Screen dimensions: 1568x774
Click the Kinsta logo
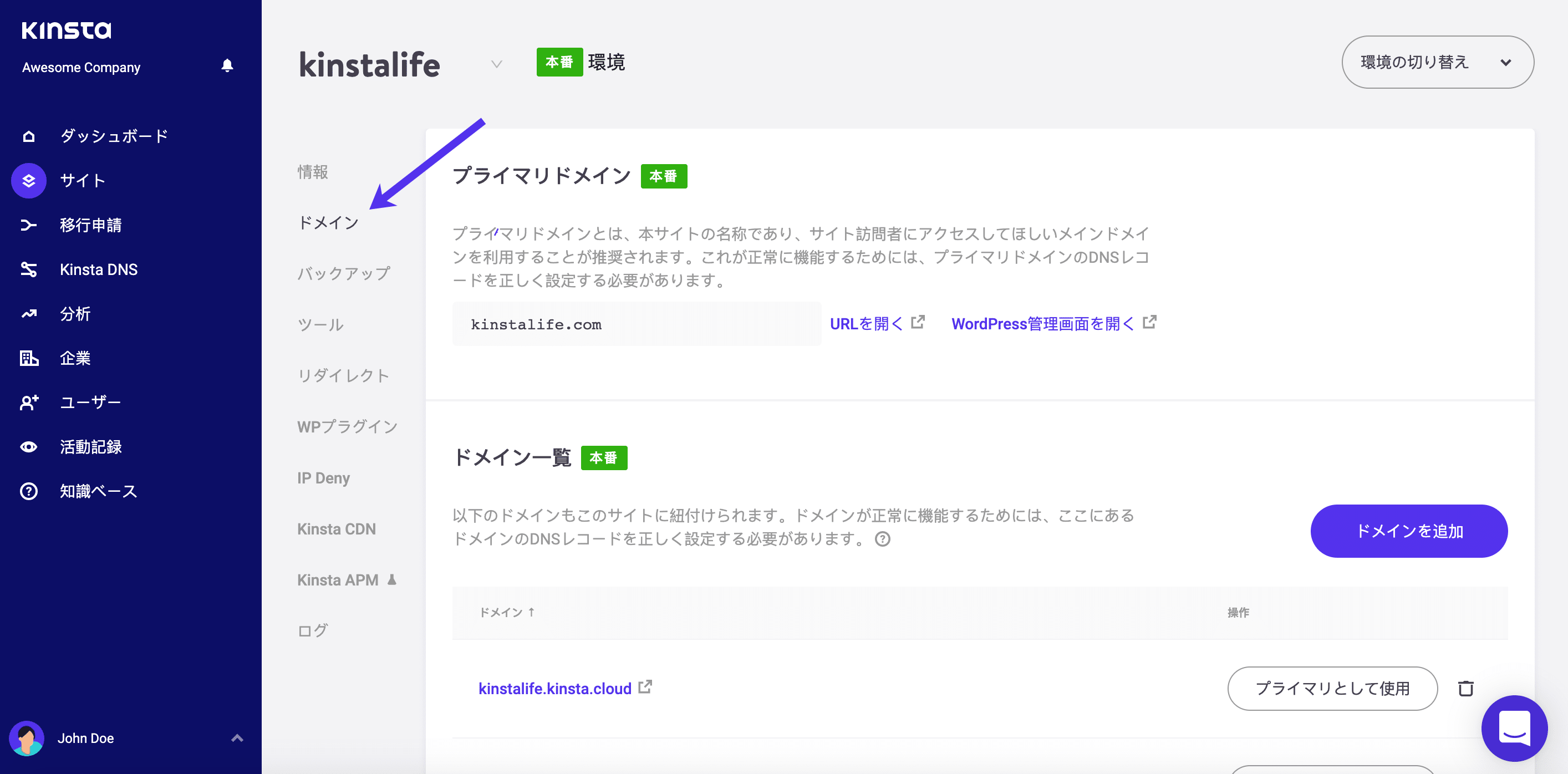pos(67,30)
